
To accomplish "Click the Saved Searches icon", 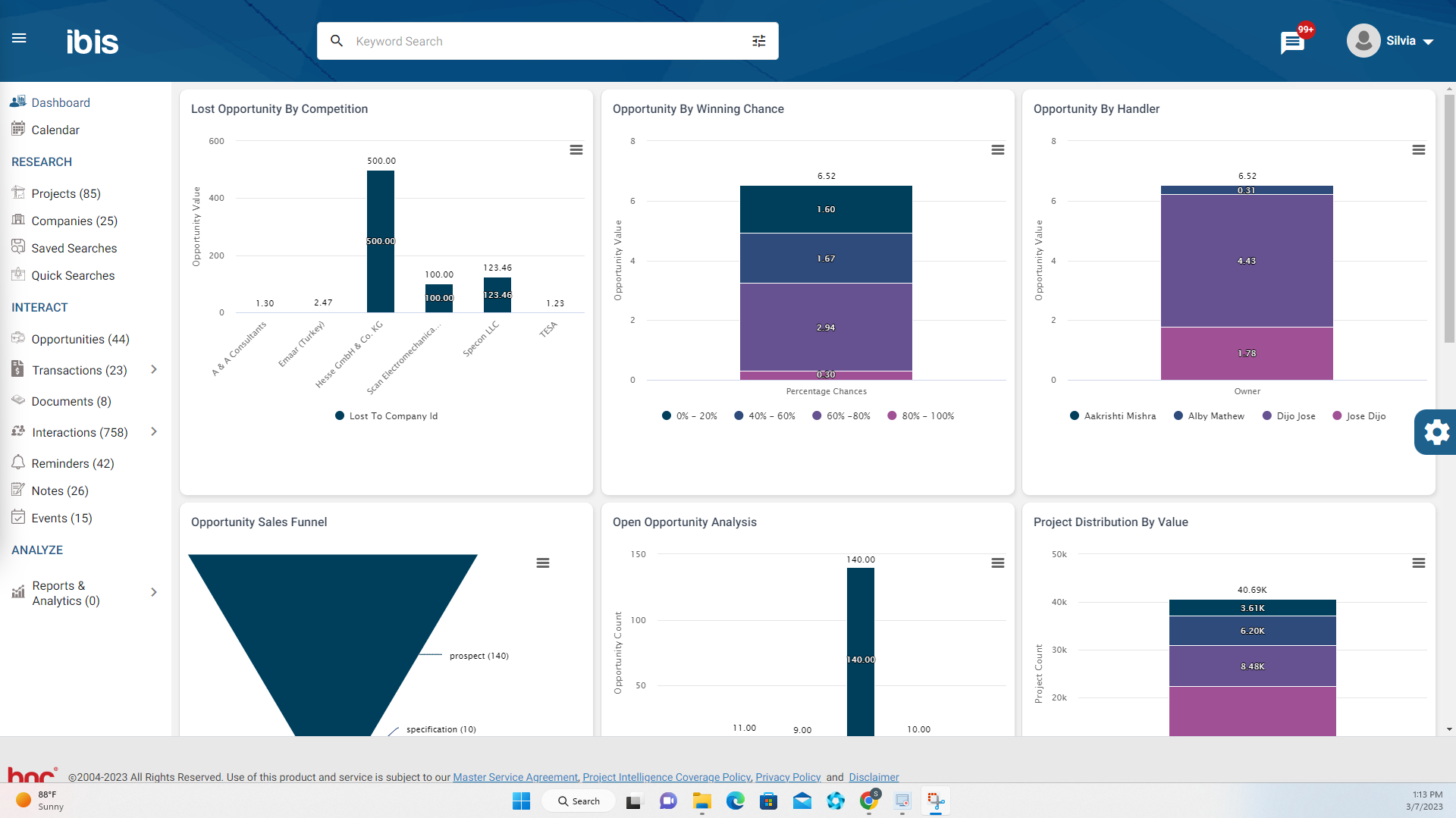I will coord(17,247).
